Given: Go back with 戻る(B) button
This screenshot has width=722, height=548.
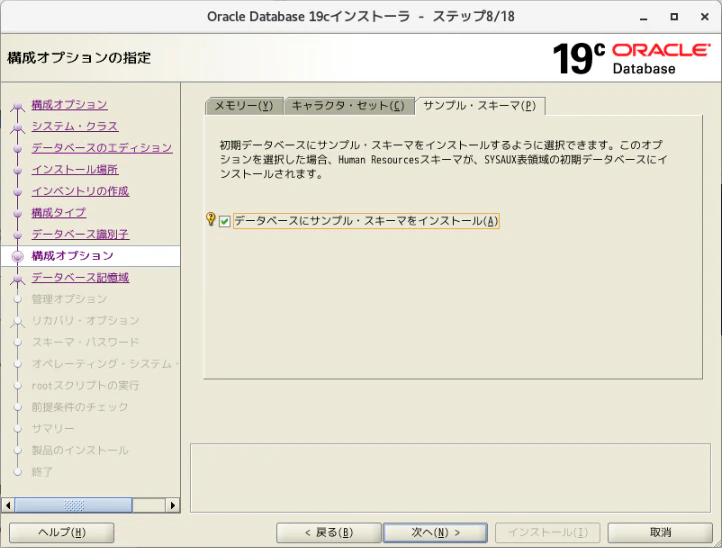Looking at the screenshot, I should [x=329, y=533].
